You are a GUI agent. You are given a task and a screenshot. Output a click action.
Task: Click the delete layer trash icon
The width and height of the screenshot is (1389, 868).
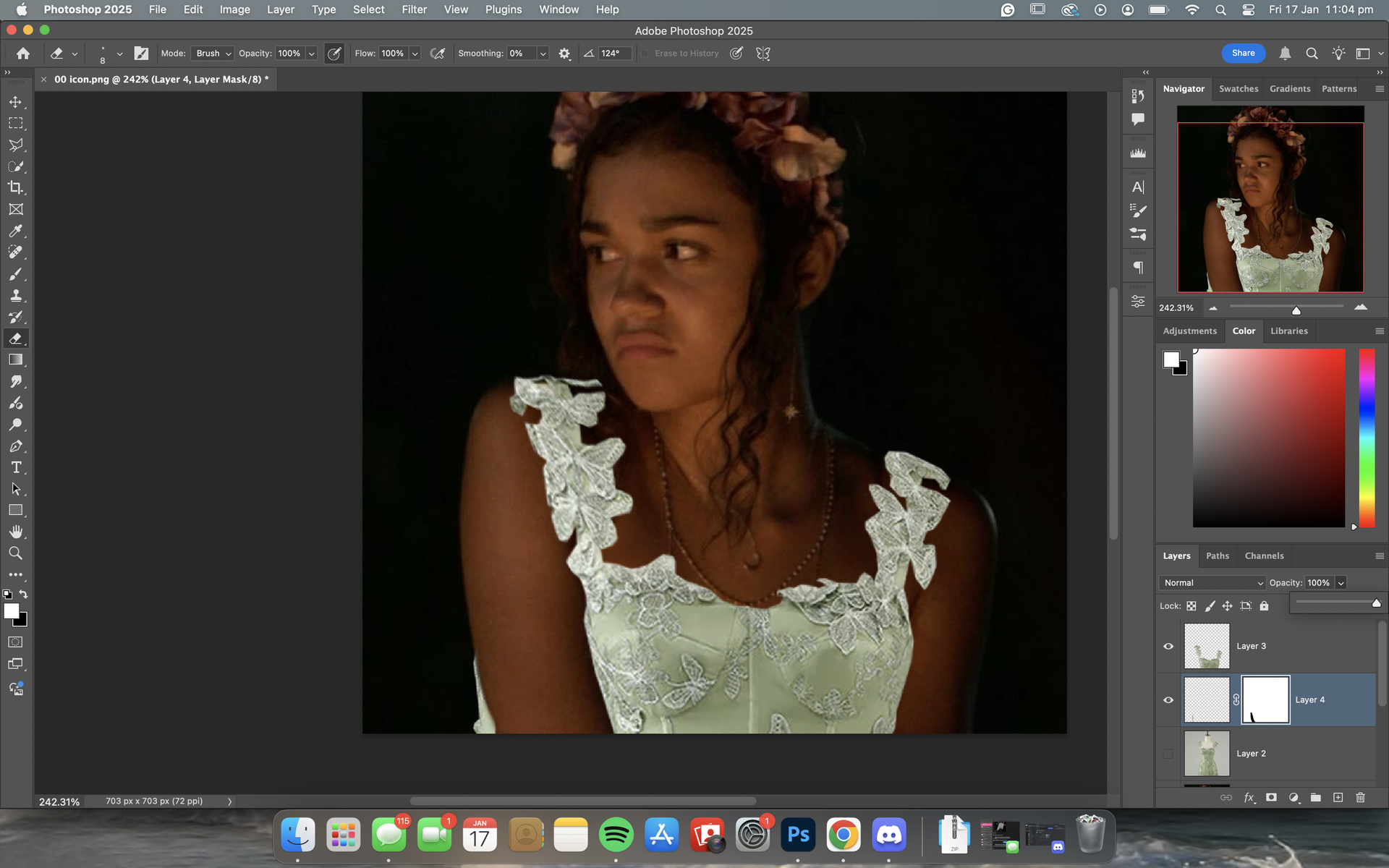pos(1360,797)
